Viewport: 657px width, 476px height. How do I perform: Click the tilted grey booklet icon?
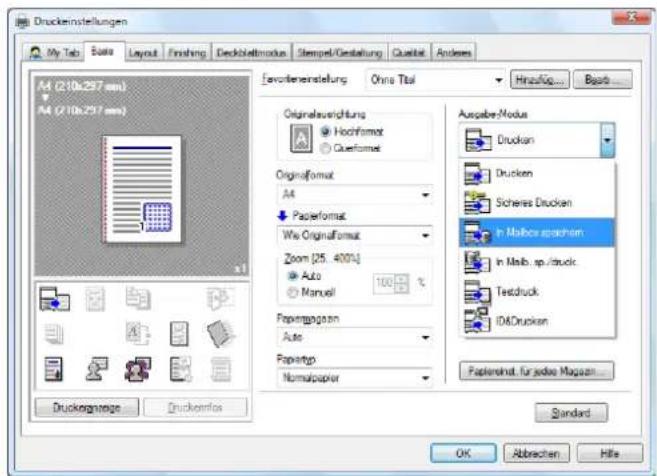[x=220, y=334]
